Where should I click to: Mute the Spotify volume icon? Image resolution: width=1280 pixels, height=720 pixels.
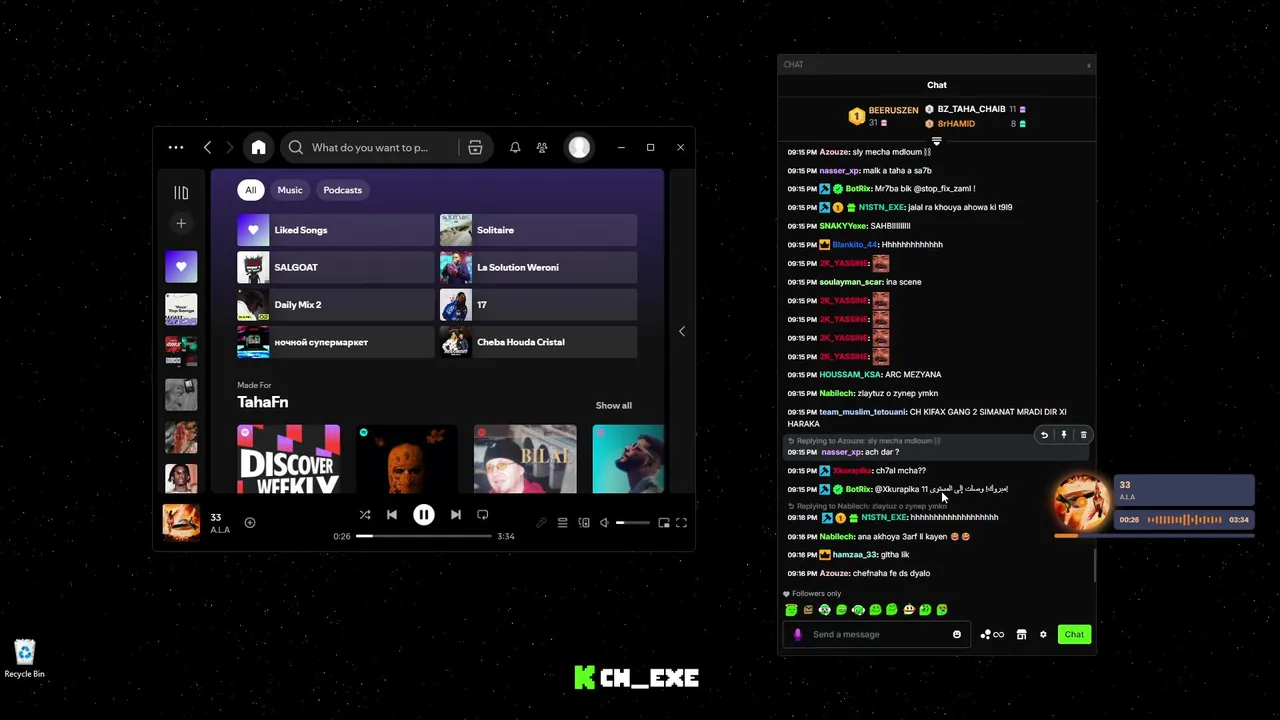point(604,523)
